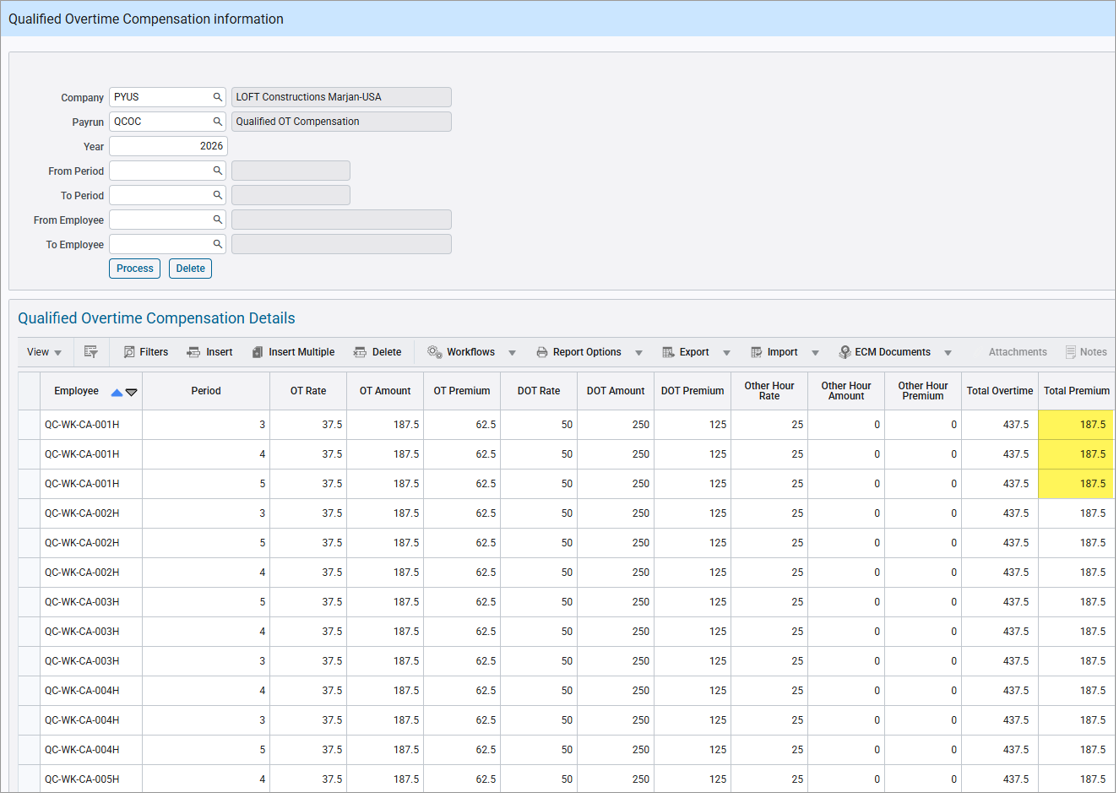The image size is (1116, 793).
Task: Click the OT Rate column header
Action: [x=308, y=391]
